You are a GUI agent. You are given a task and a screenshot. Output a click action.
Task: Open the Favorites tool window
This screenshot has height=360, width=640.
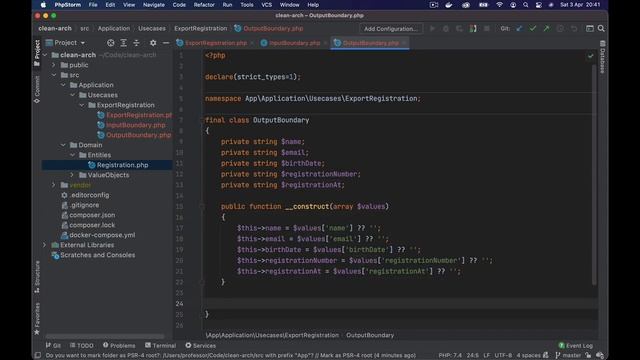click(37, 318)
